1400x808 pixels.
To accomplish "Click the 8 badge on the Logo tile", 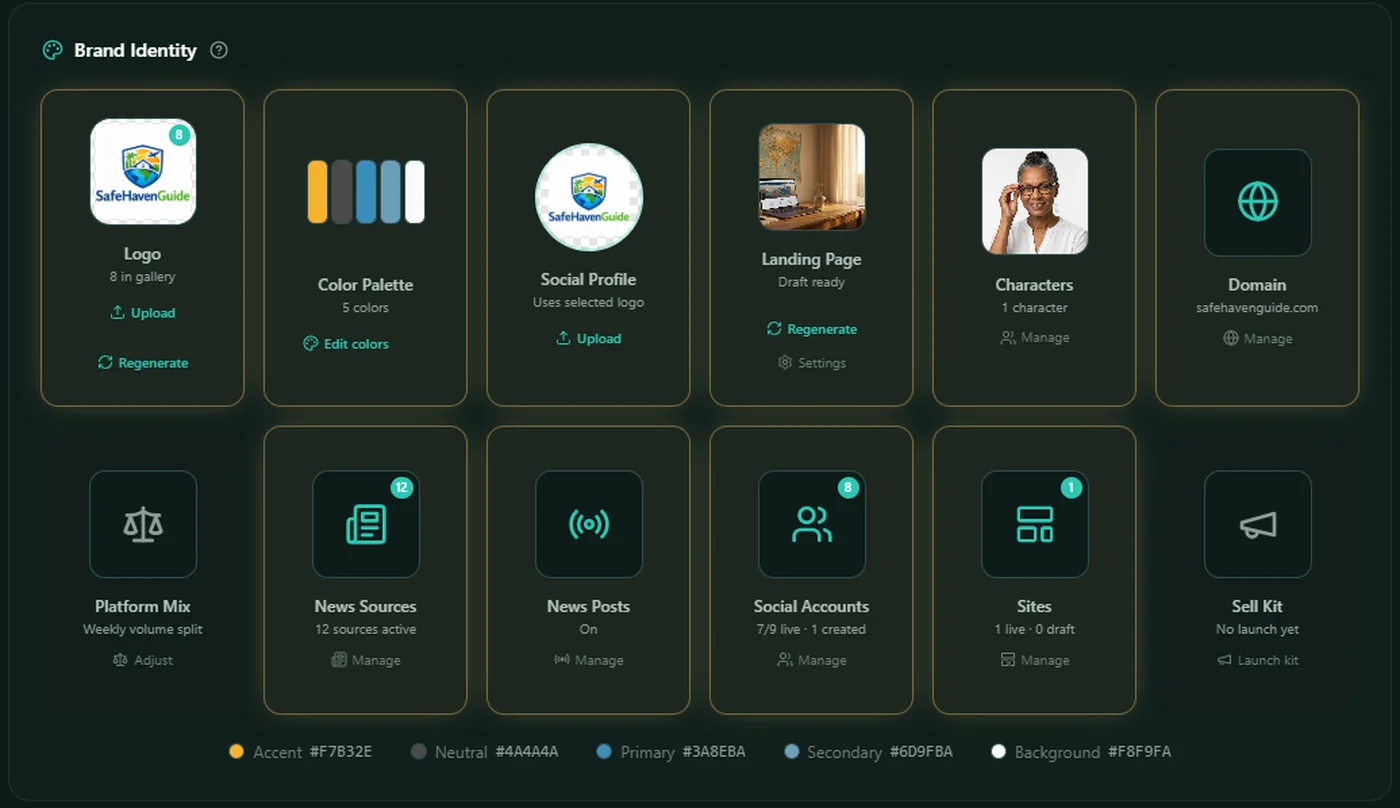I will 179,134.
